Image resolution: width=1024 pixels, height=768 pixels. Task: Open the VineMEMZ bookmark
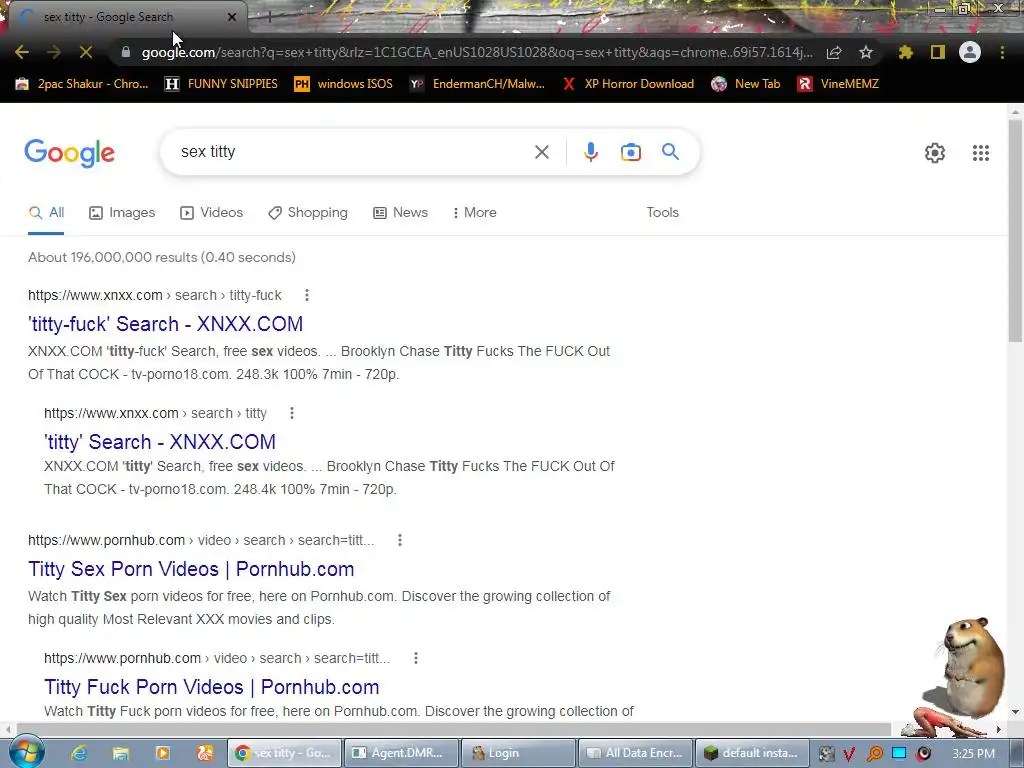(839, 84)
